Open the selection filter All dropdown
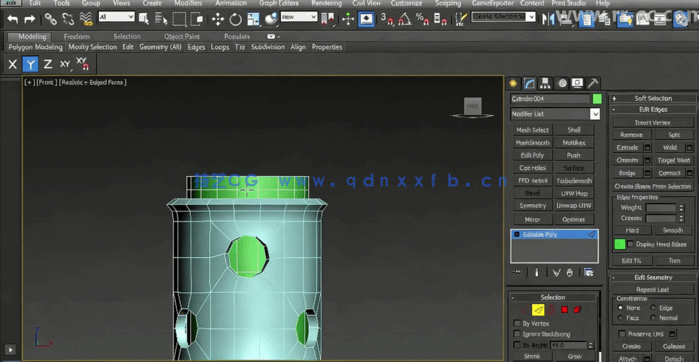Screen dimensions: 699x362 click(x=116, y=17)
